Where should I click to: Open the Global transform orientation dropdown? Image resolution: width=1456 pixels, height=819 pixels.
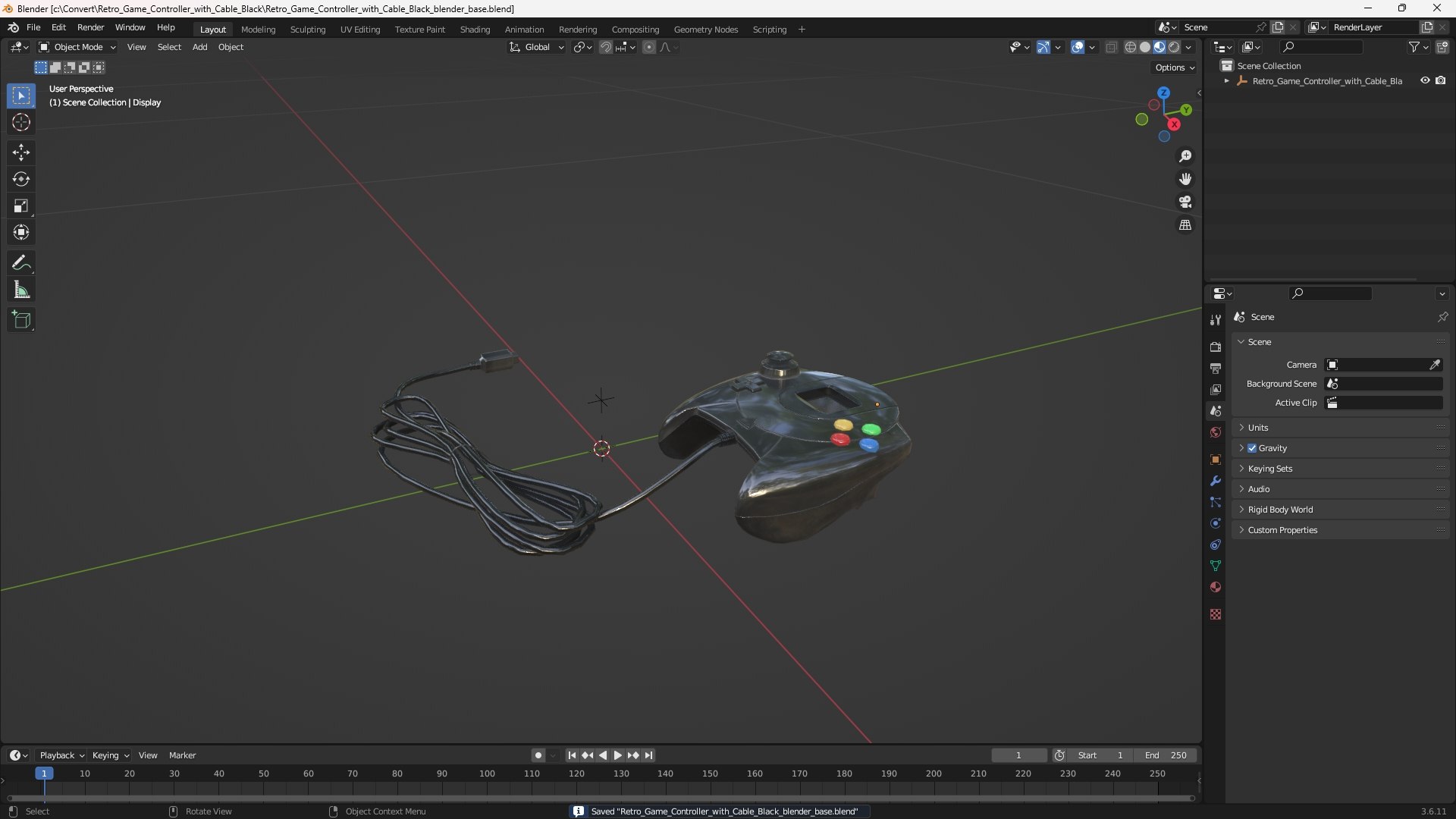(537, 47)
